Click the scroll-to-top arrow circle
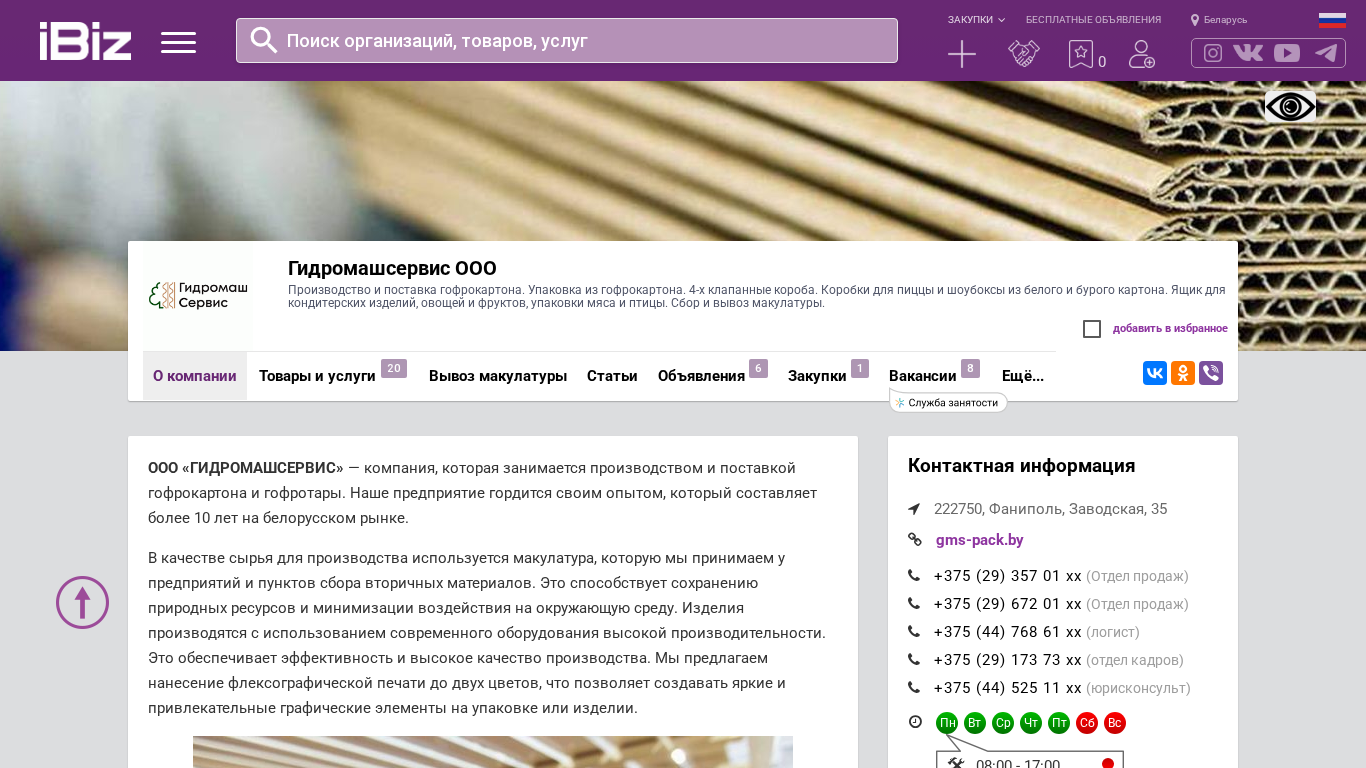This screenshot has height=768, width=1366. tap(82, 602)
